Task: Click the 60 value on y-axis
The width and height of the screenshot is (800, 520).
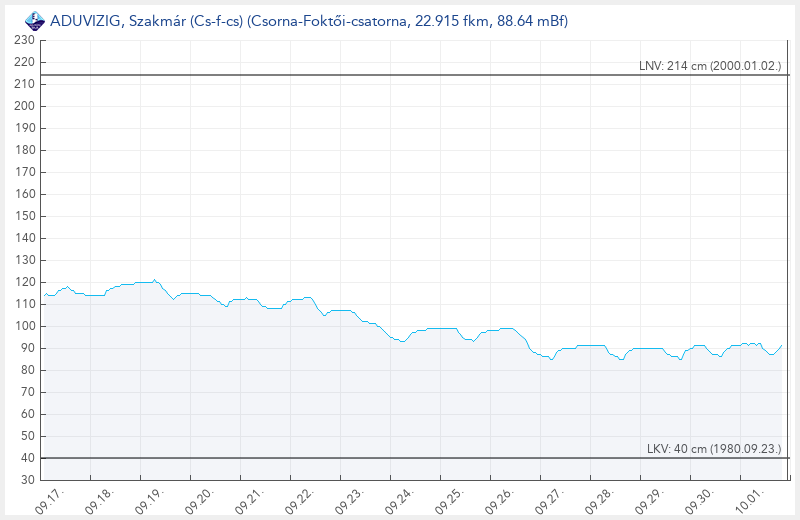Action: click(x=28, y=414)
